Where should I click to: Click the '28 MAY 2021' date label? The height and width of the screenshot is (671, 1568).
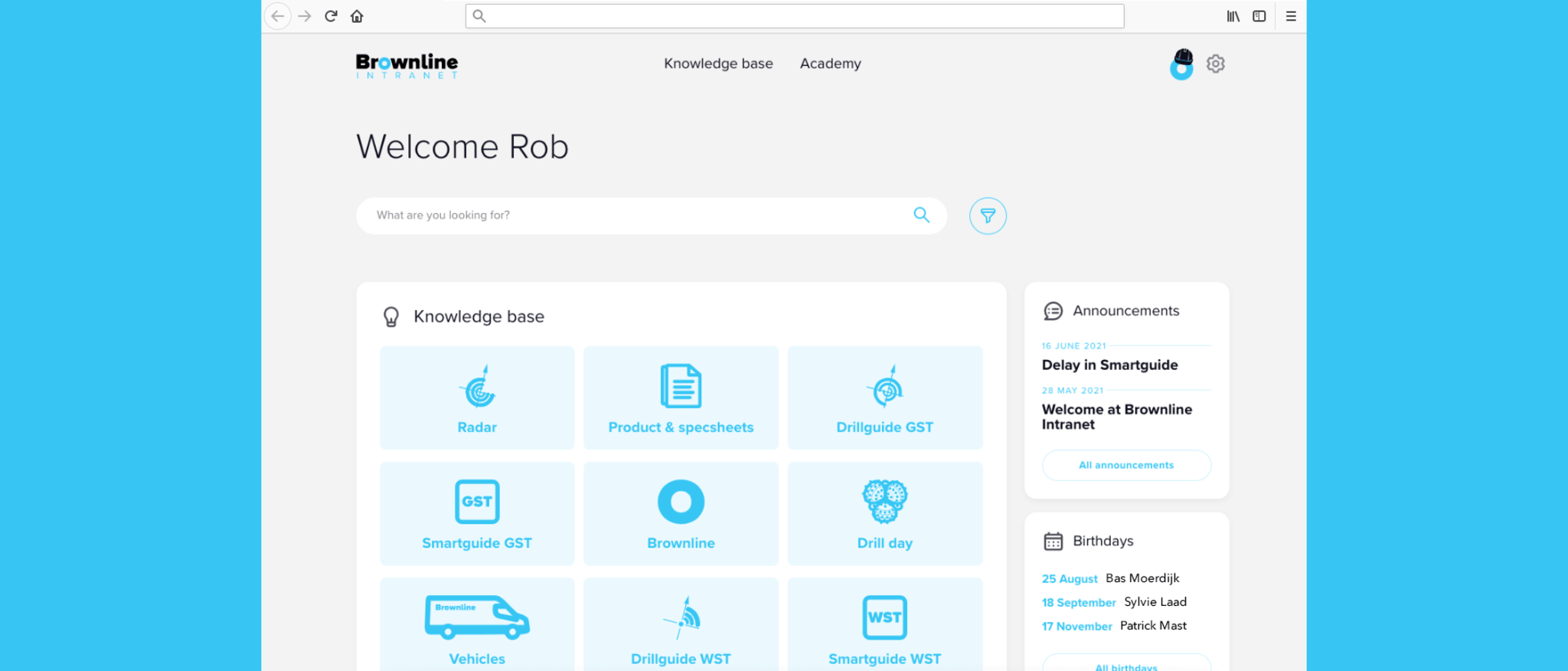(x=1073, y=391)
